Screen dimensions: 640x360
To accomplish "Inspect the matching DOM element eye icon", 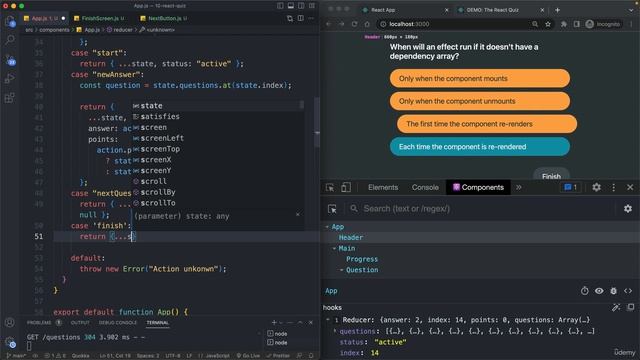I will 599,291.
